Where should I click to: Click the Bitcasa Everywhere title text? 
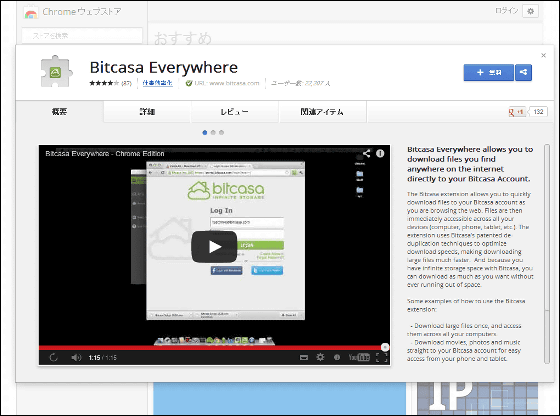(164, 67)
